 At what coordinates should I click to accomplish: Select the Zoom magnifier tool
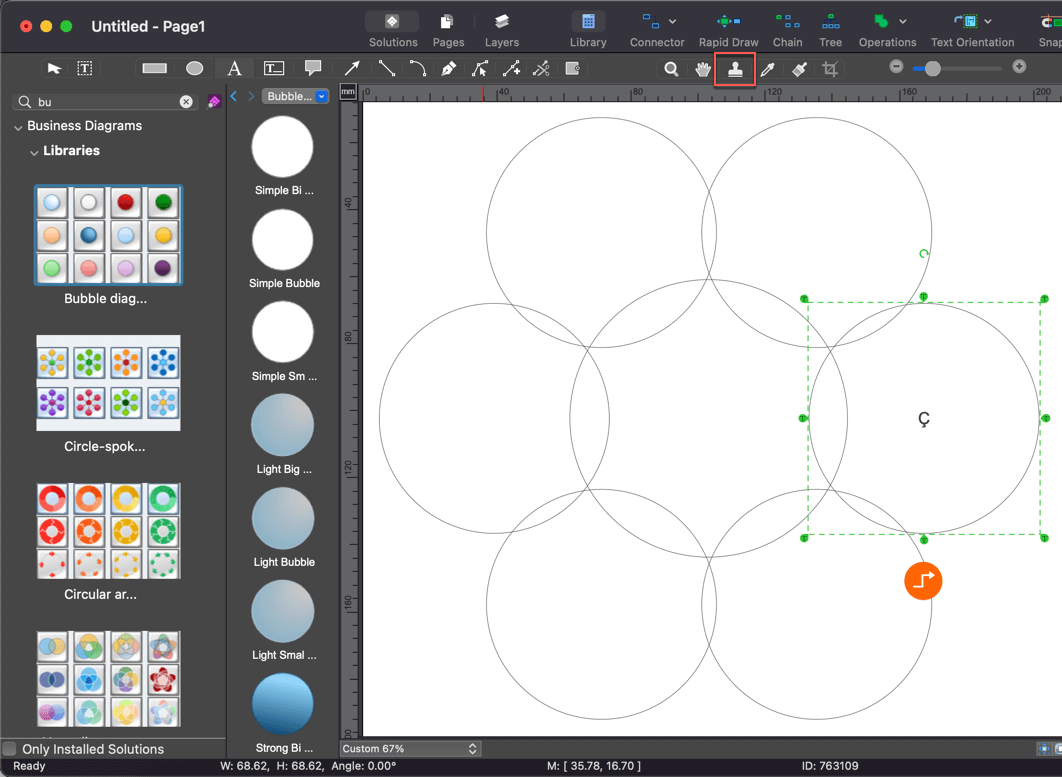[x=671, y=68]
